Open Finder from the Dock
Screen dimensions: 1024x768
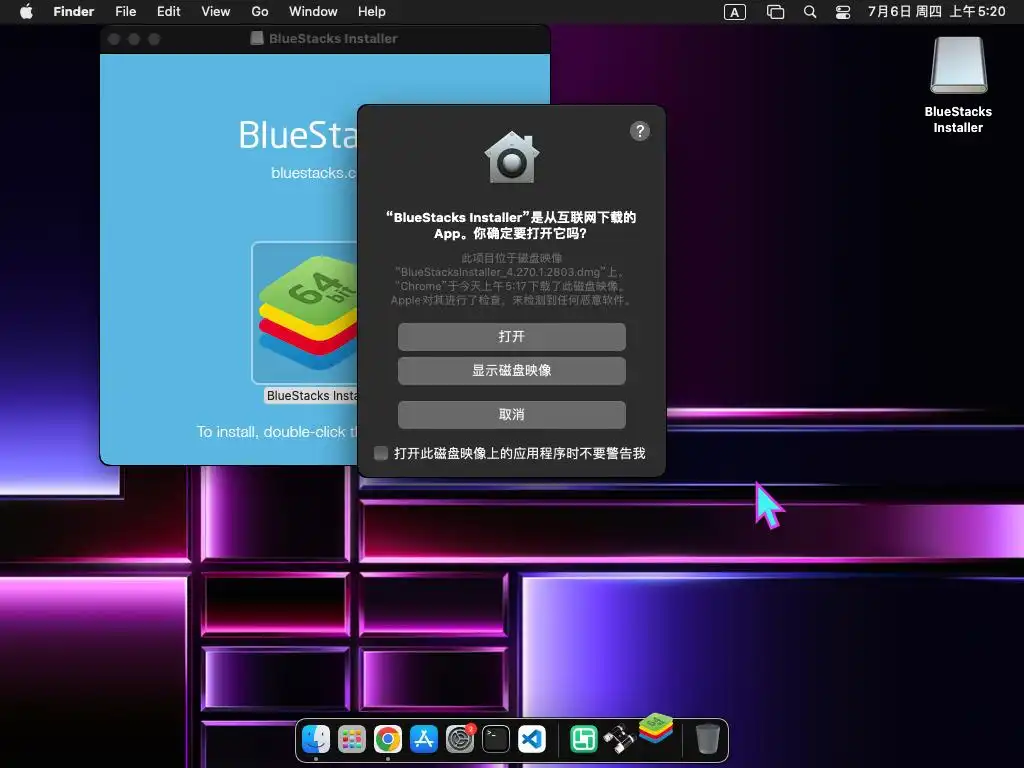pos(316,739)
